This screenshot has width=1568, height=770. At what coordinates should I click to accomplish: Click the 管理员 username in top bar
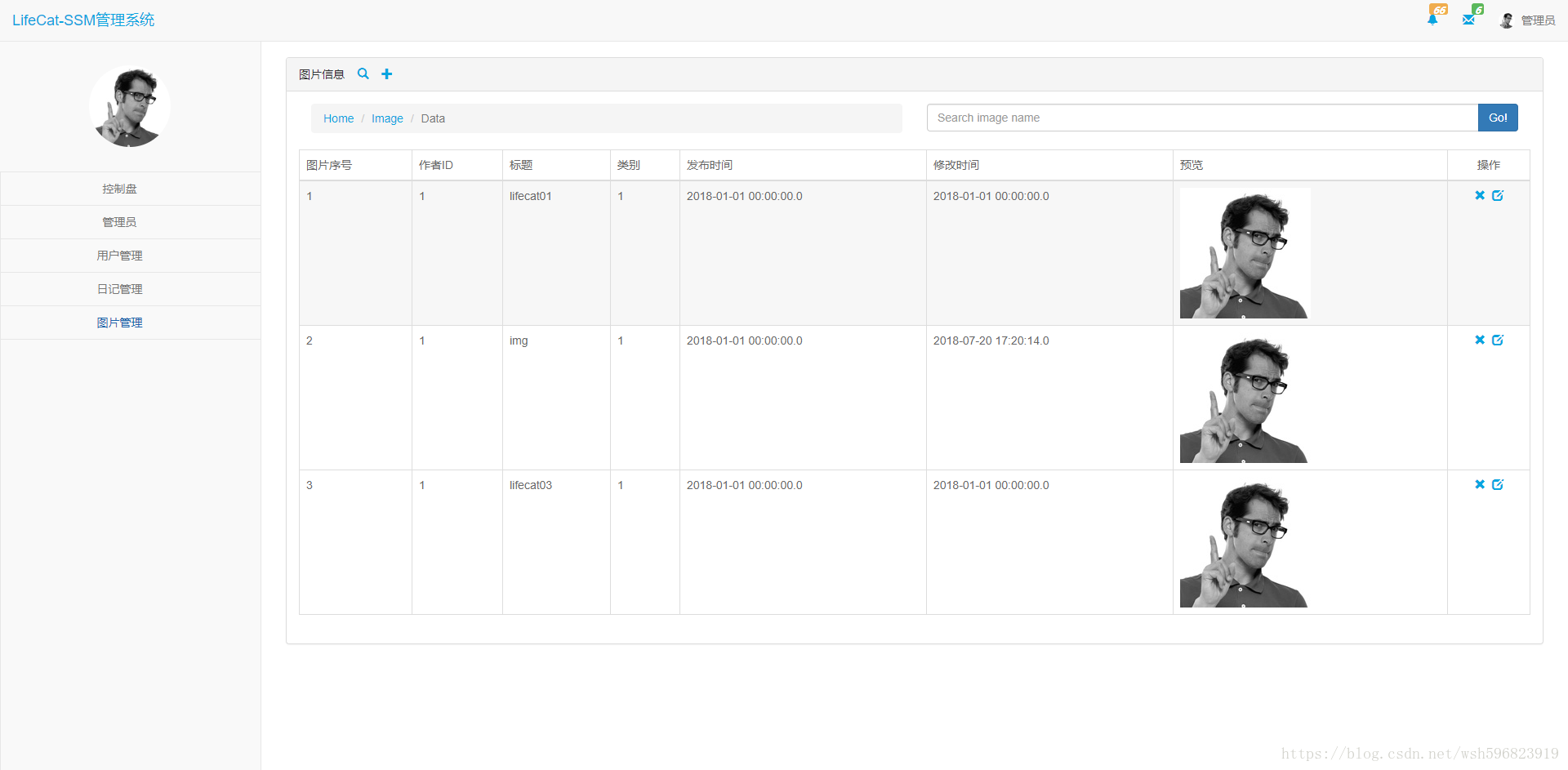1538,20
